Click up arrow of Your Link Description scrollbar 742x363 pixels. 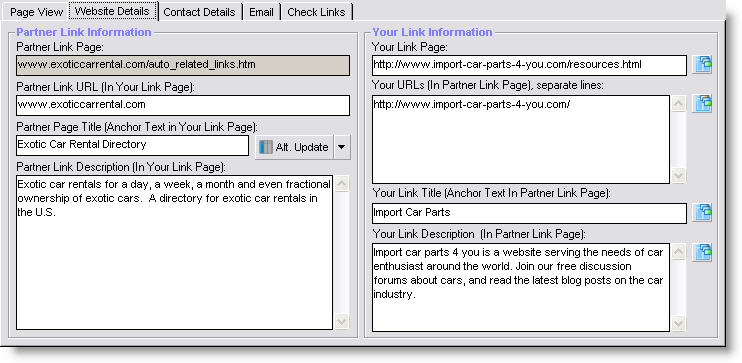click(x=679, y=252)
